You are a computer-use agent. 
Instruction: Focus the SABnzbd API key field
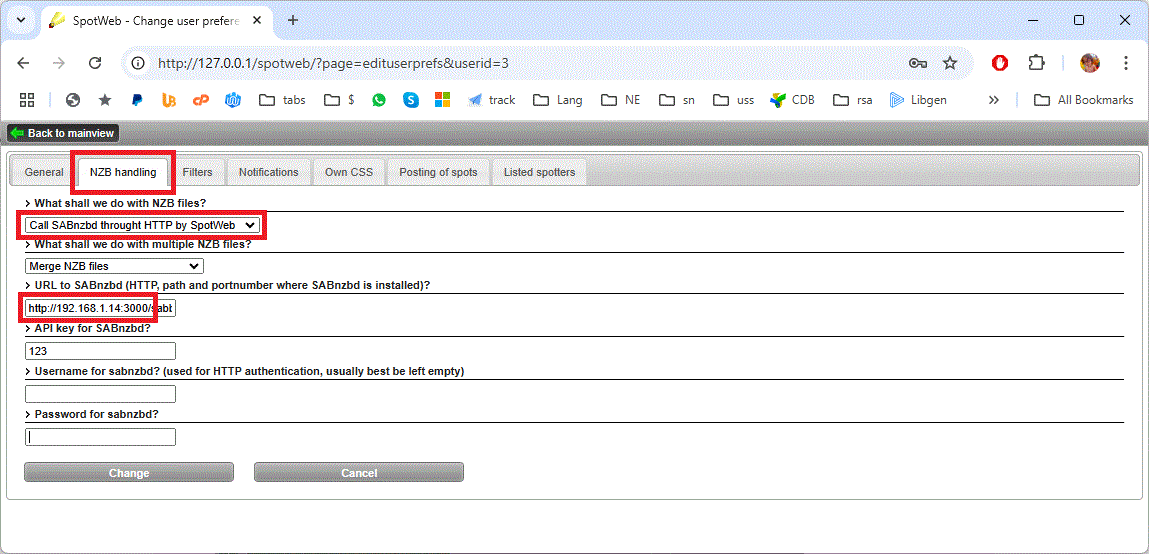(100, 351)
